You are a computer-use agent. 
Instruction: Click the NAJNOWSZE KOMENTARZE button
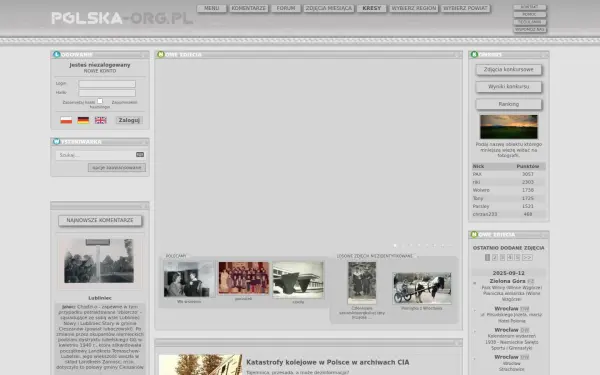[x=100, y=220]
